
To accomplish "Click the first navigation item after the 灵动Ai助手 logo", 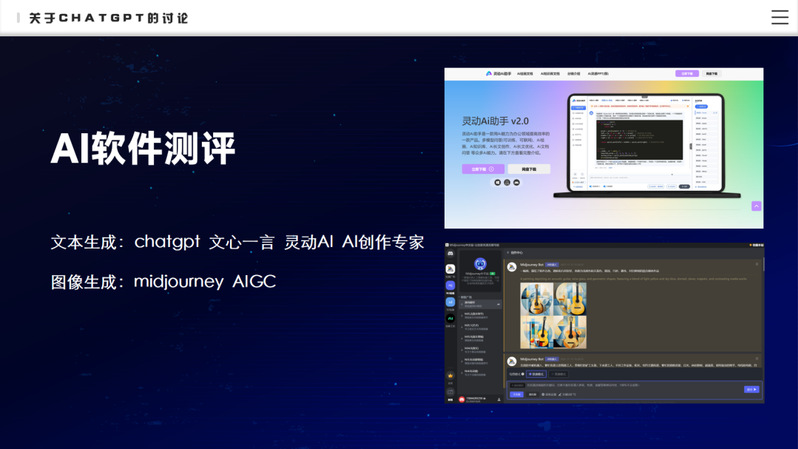I will click(x=526, y=74).
